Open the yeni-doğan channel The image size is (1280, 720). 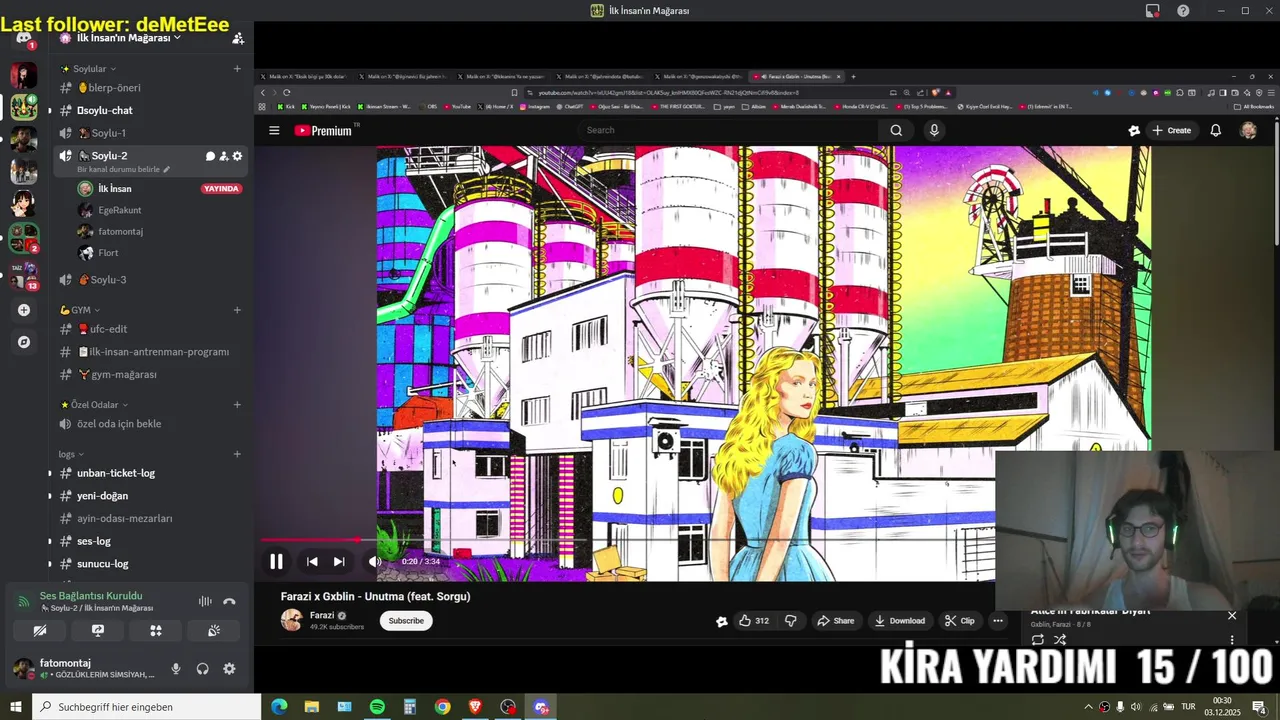[150, 496]
